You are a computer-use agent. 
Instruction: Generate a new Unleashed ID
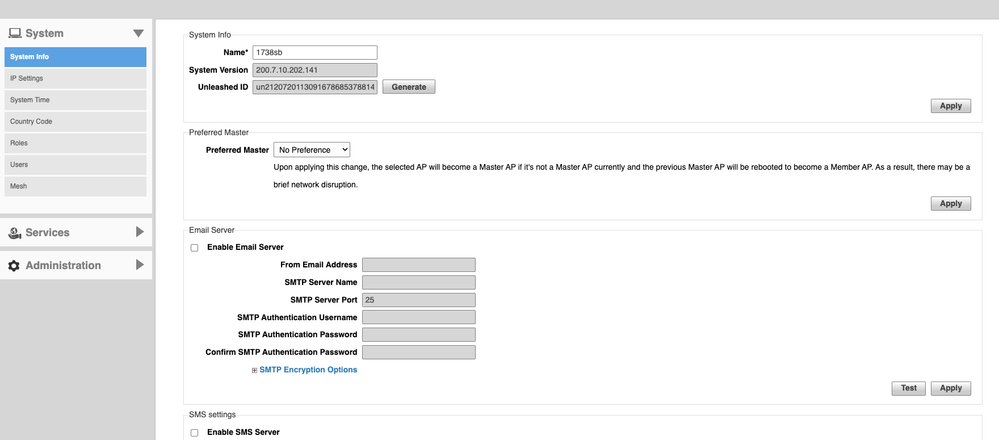(408, 87)
